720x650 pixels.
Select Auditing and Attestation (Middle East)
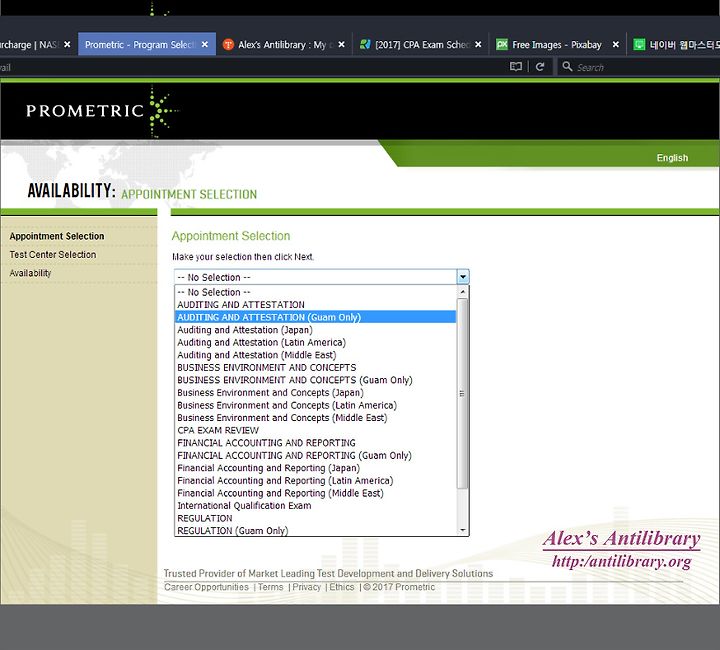[x=316, y=355]
